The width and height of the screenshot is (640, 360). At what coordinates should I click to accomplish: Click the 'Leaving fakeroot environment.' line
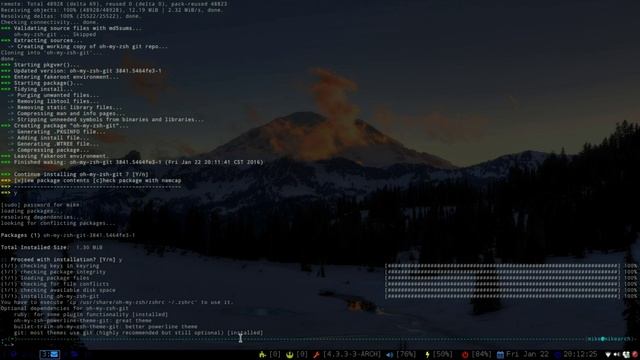pyautogui.click(x=55, y=156)
